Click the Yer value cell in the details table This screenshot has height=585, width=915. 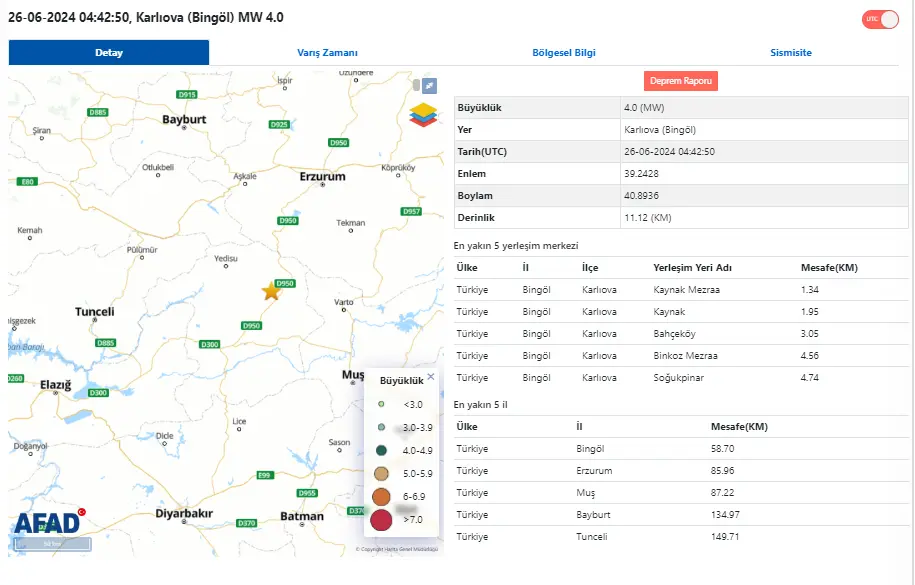764,130
